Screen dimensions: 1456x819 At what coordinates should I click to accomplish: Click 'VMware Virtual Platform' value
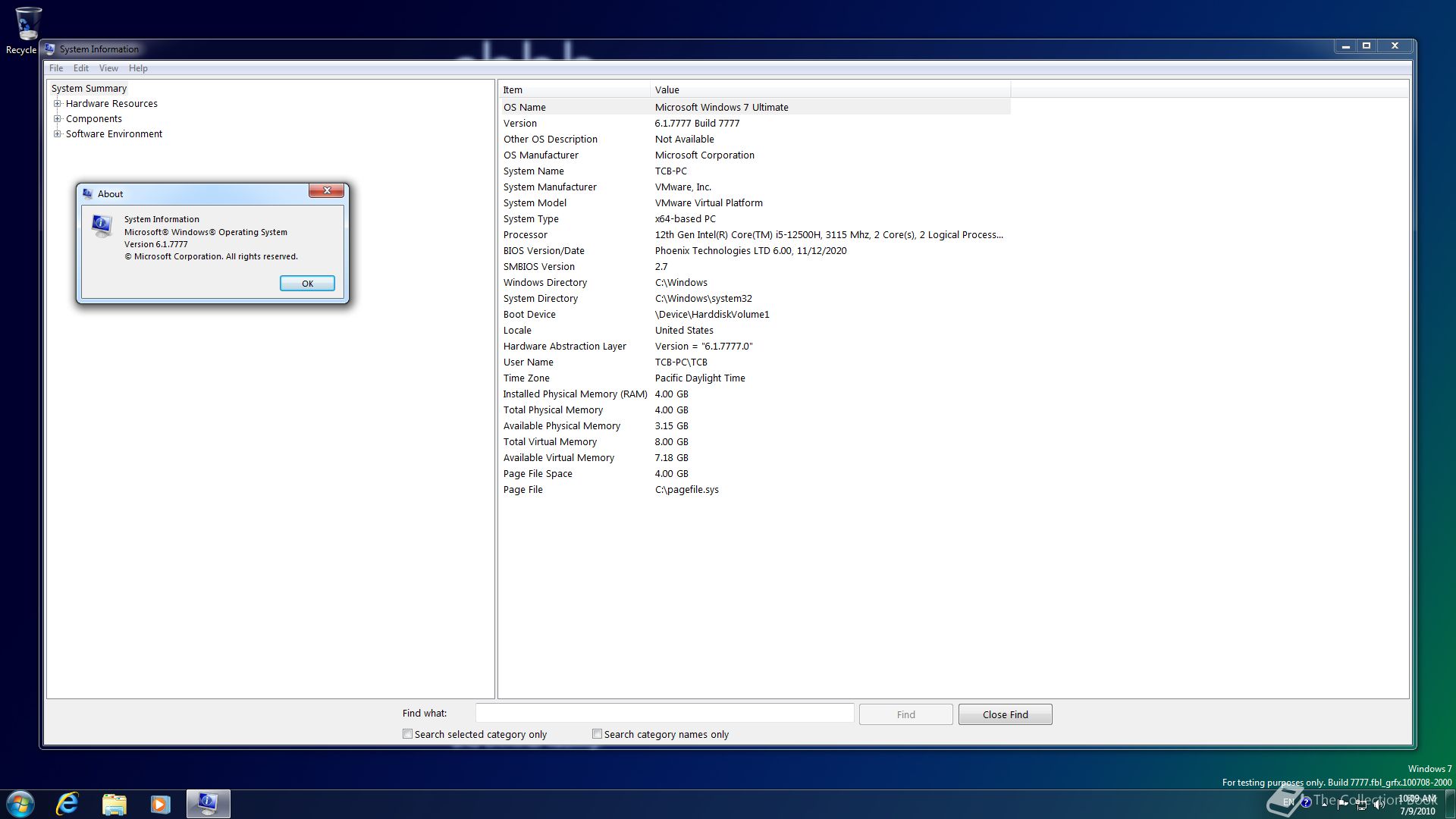coord(709,203)
